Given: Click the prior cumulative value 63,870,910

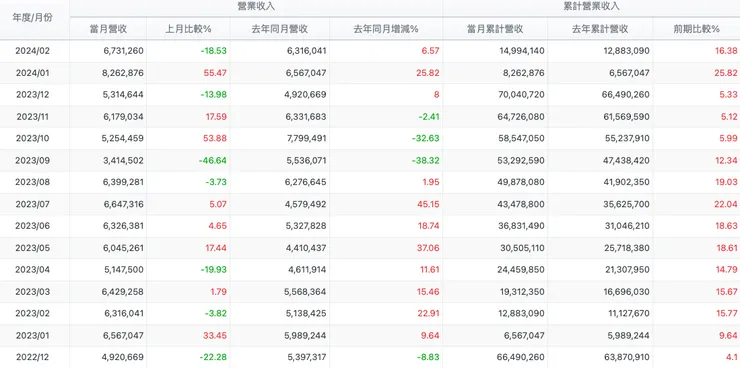Looking at the screenshot, I should [627, 357].
